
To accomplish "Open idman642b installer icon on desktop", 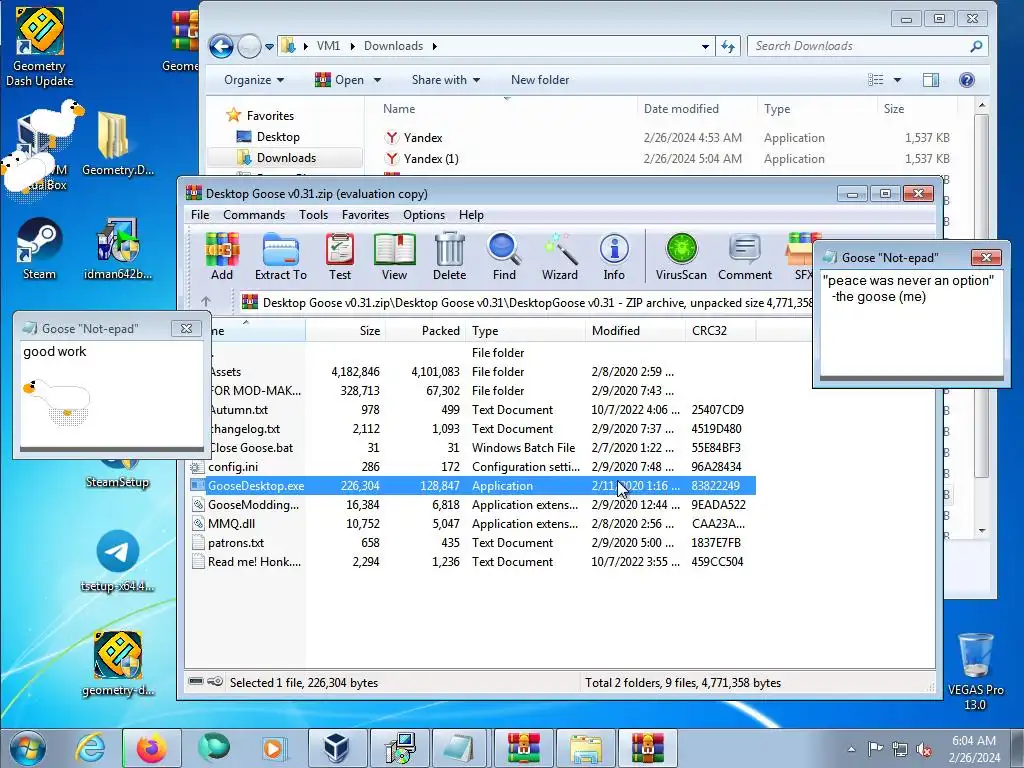I will (x=118, y=249).
